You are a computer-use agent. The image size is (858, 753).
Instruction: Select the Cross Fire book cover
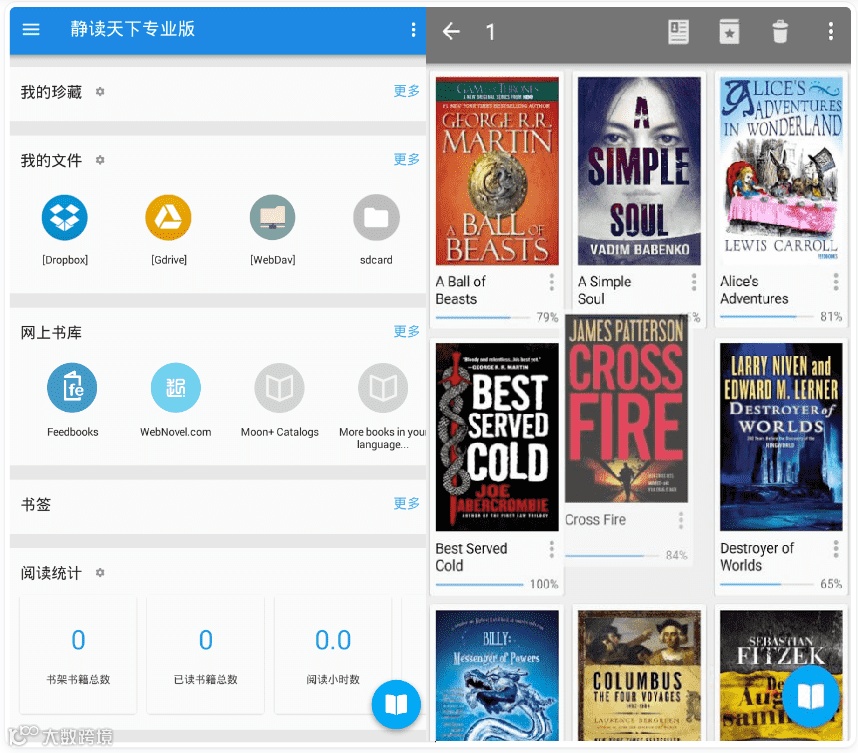tap(626, 408)
